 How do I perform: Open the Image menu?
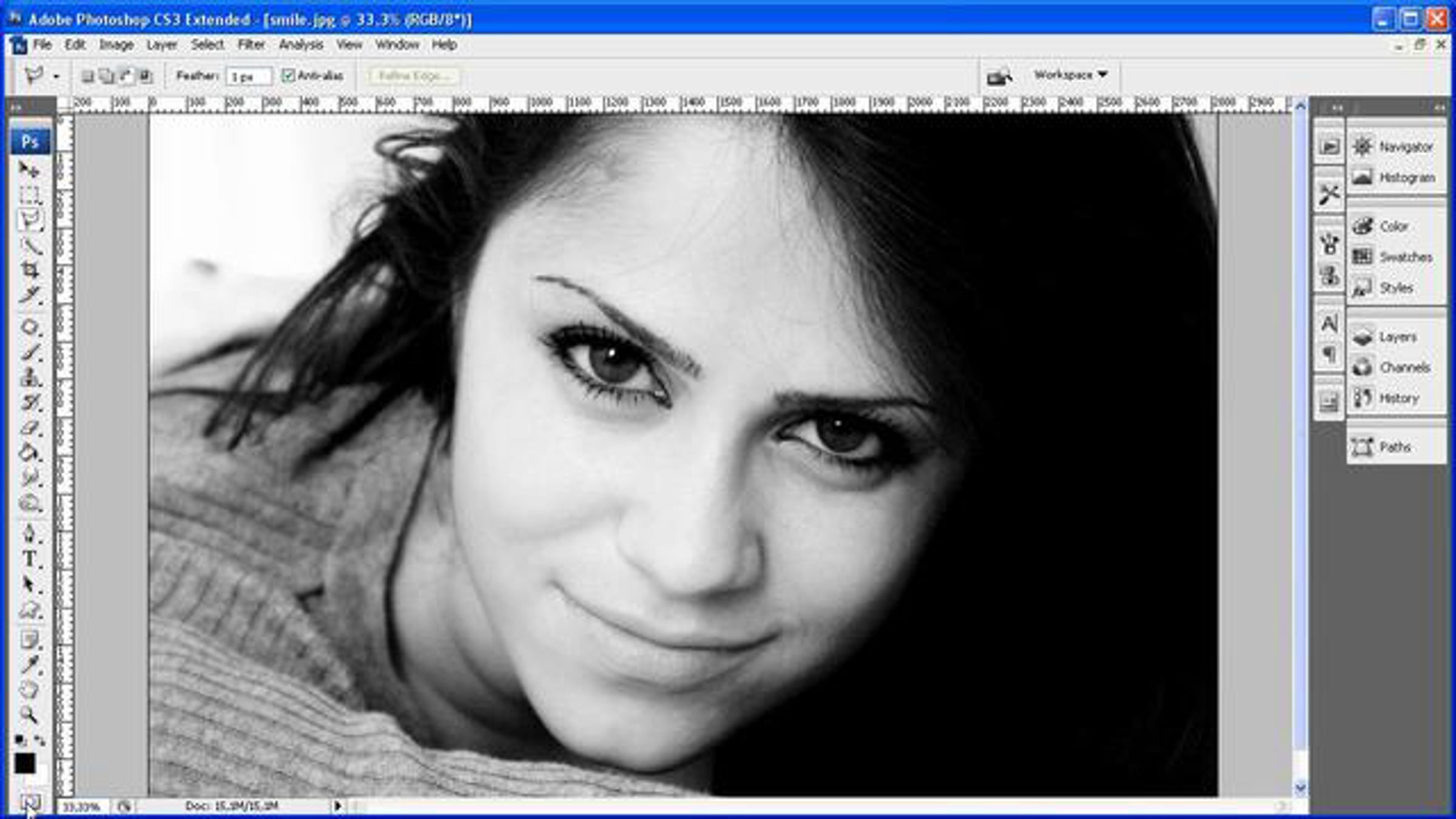click(116, 44)
